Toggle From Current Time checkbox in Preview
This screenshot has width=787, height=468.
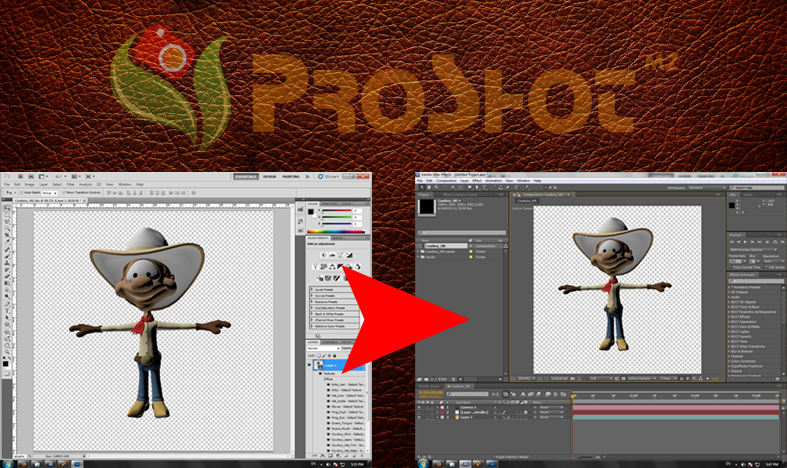click(x=731, y=267)
